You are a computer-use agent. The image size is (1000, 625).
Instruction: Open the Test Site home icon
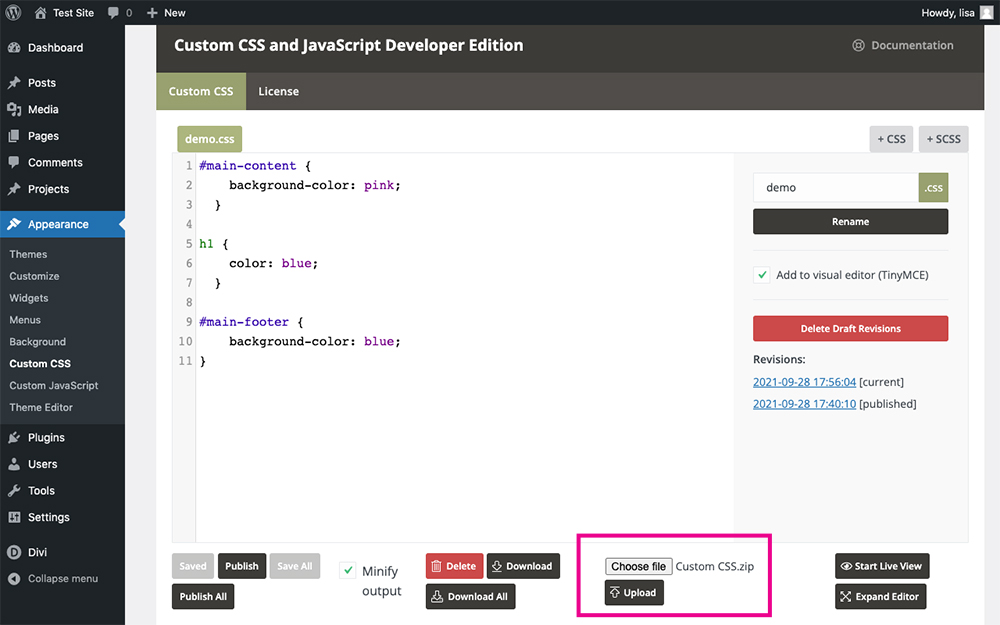pyautogui.click(x=40, y=13)
